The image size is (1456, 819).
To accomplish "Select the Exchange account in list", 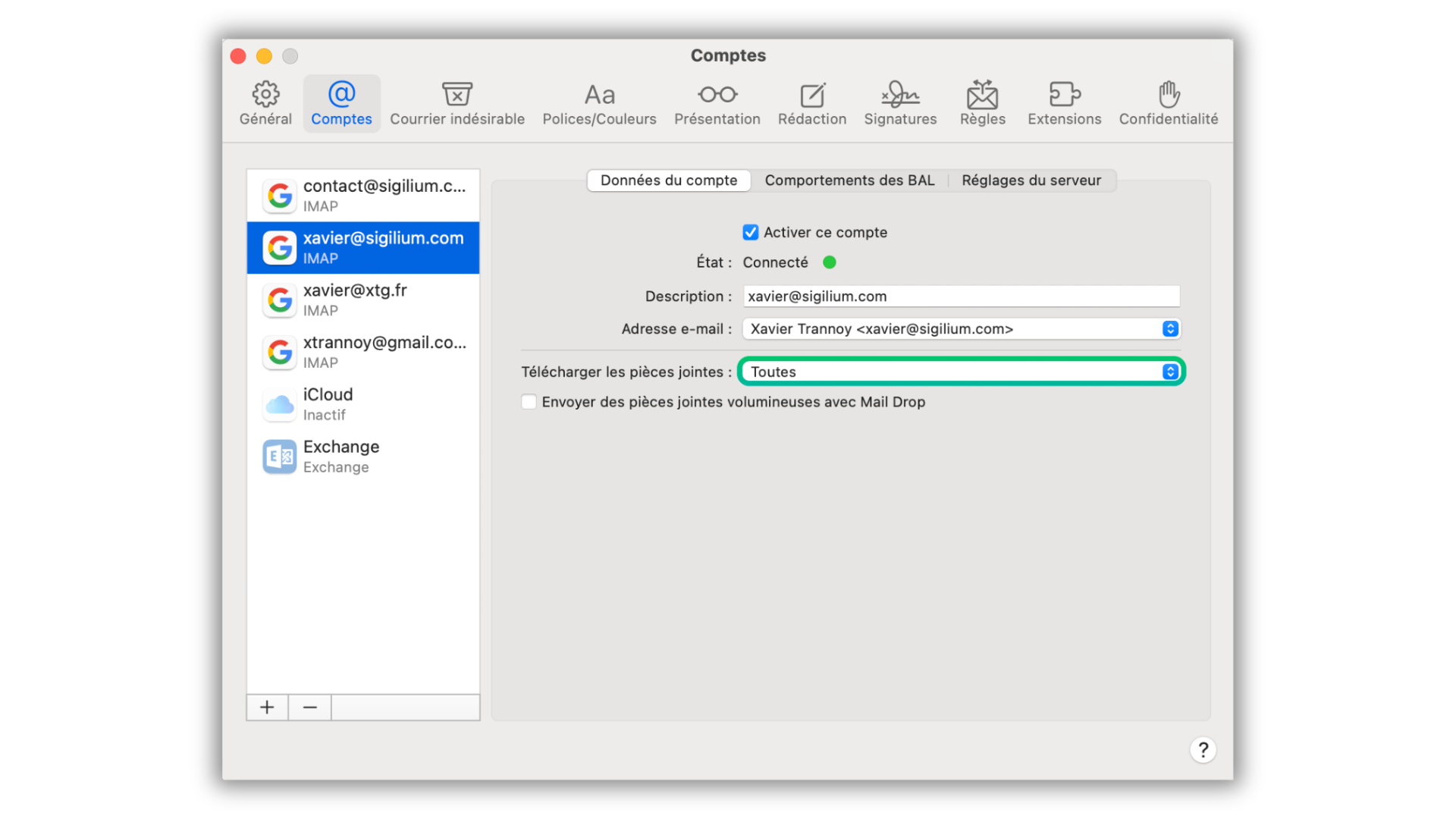I will pyautogui.click(x=362, y=457).
